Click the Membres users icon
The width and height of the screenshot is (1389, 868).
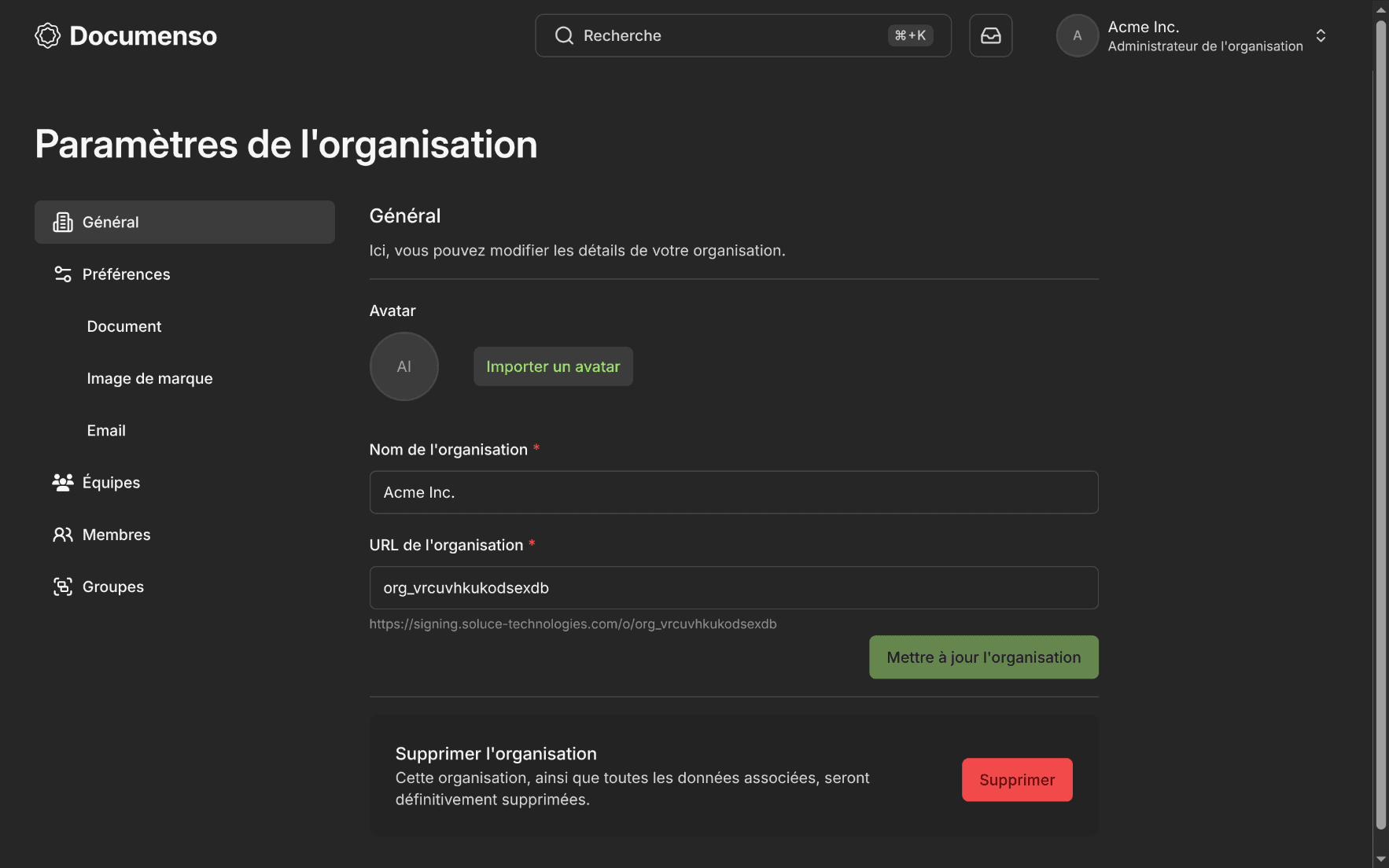point(63,535)
